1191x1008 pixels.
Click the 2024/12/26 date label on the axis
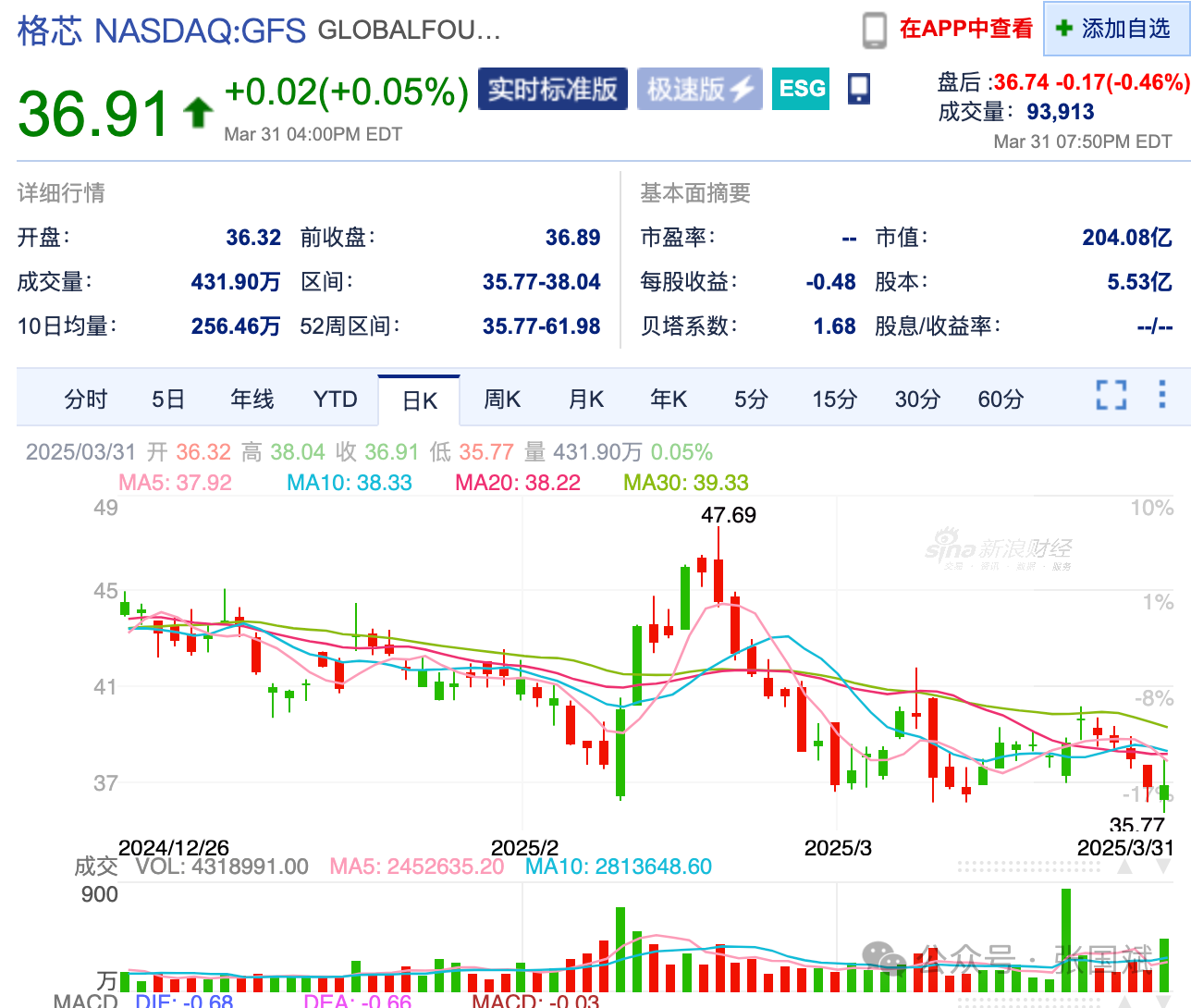tap(174, 848)
